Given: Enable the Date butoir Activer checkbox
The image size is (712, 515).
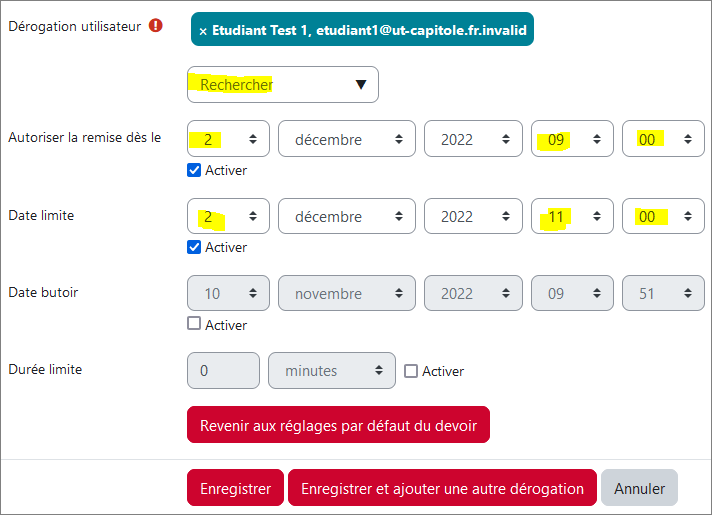Looking at the screenshot, I should tap(195, 324).
